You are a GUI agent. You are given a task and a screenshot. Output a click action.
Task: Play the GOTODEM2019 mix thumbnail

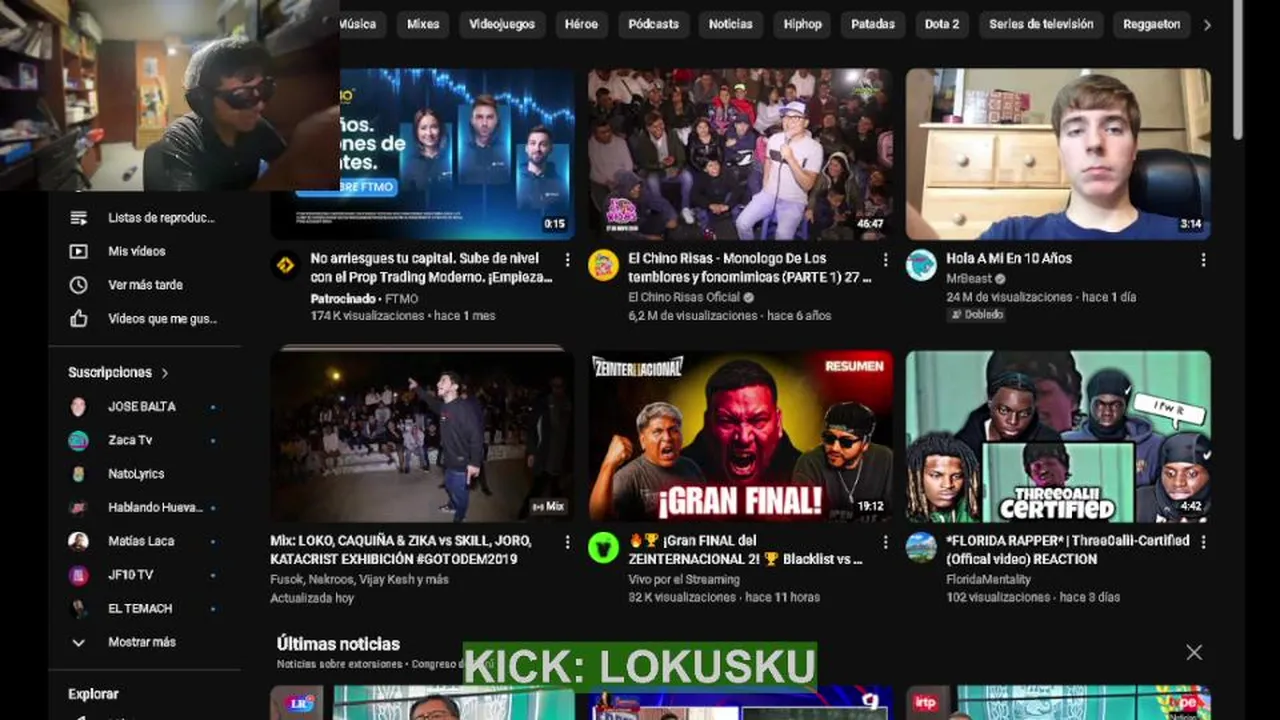[422, 436]
